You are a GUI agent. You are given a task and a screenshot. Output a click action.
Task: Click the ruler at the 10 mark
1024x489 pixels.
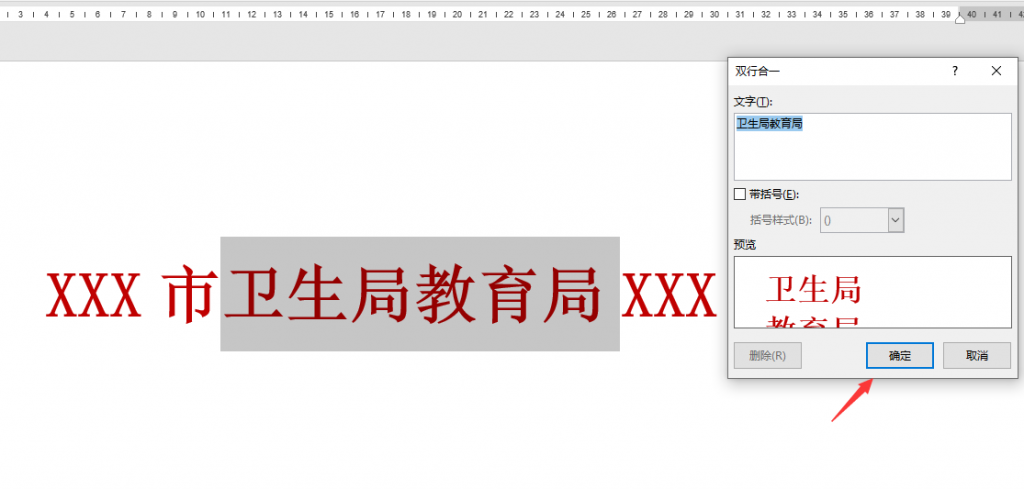point(200,15)
